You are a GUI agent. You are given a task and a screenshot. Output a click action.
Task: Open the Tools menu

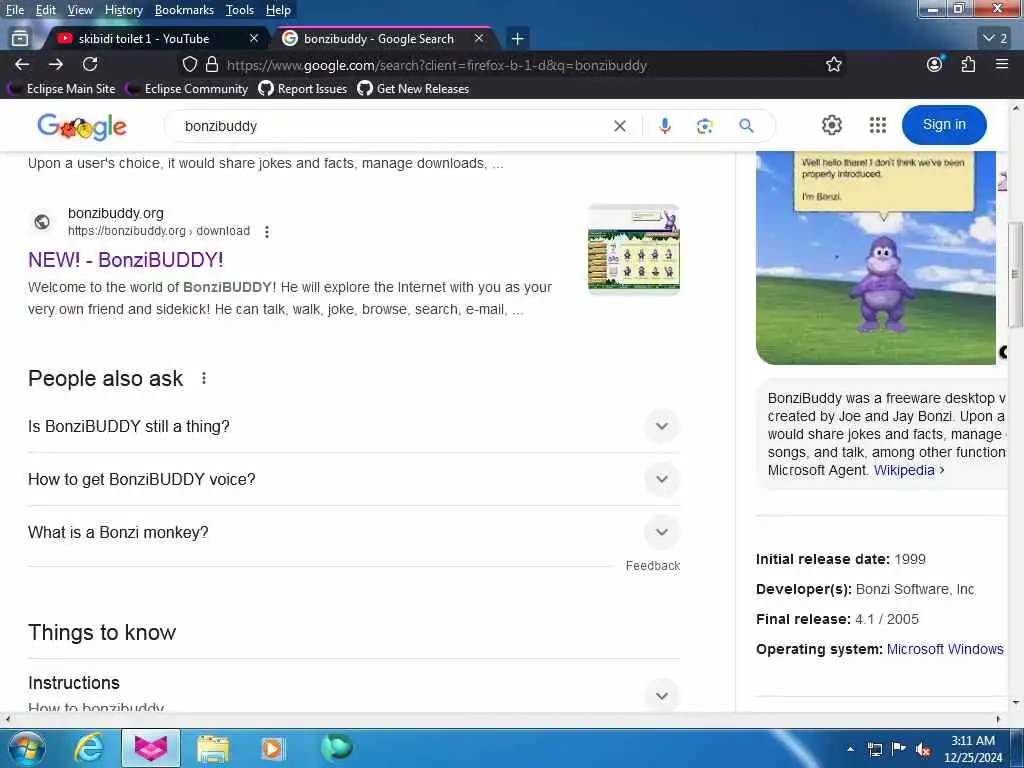pyautogui.click(x=240, y=10)
